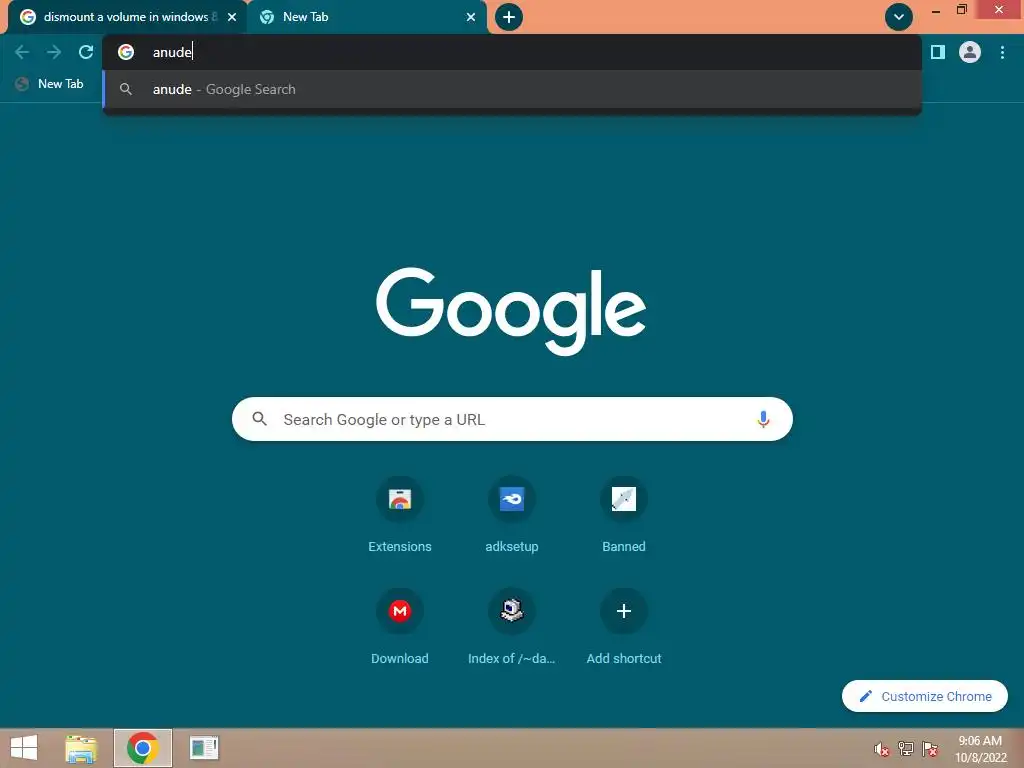Minimize the Chrome window
Screen dimensions: 1024x768
click(x=936, y=10)
